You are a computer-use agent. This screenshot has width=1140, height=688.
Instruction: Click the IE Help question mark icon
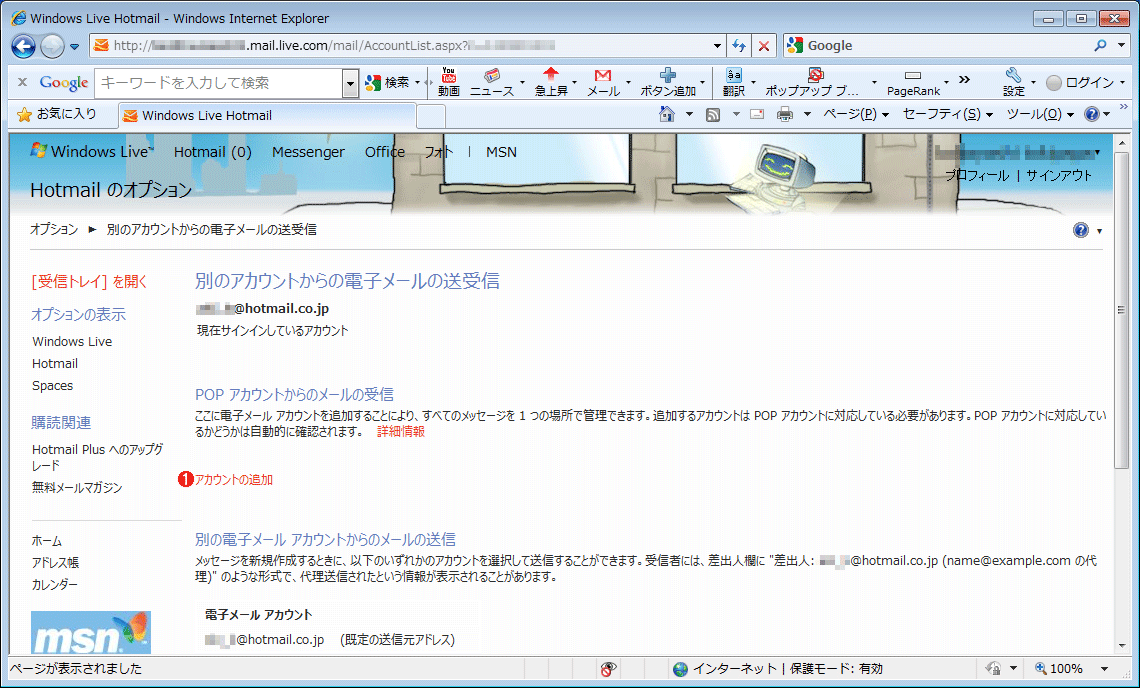coord(1091,114)
